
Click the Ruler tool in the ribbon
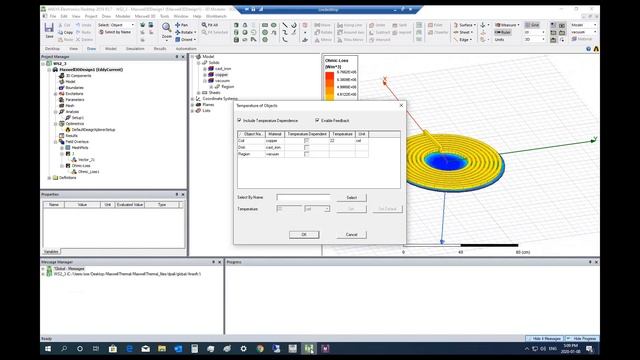(x=502, y=32)
